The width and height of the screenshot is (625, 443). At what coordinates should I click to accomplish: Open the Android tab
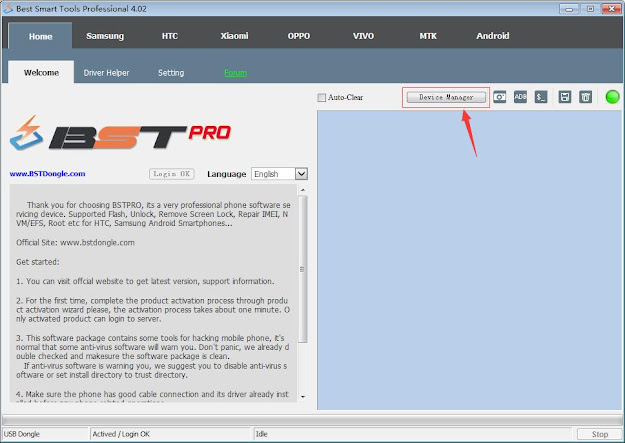493,36
